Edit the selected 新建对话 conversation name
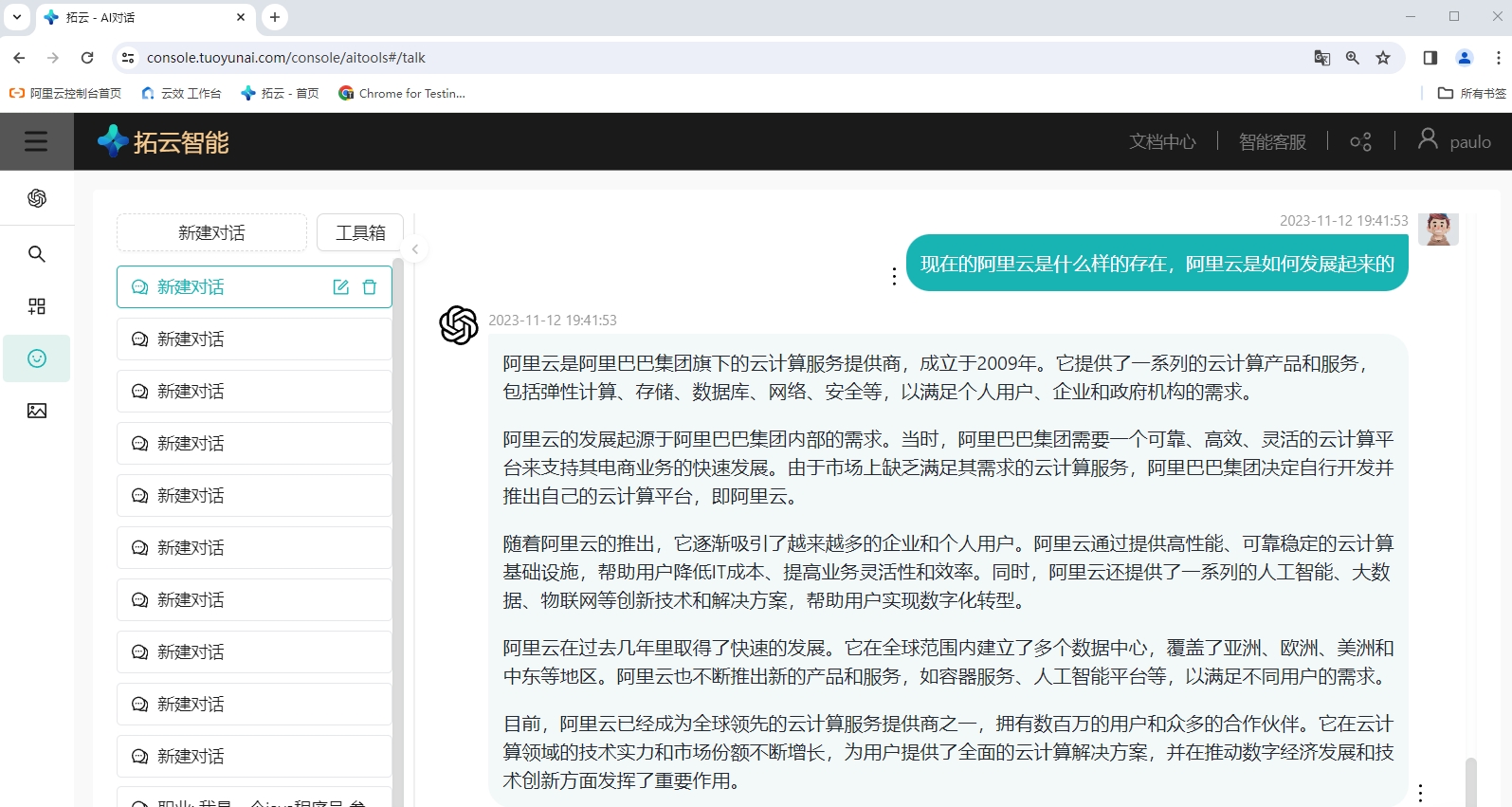Viewport: 1512px width, 807px height. [x=341, y=287]
